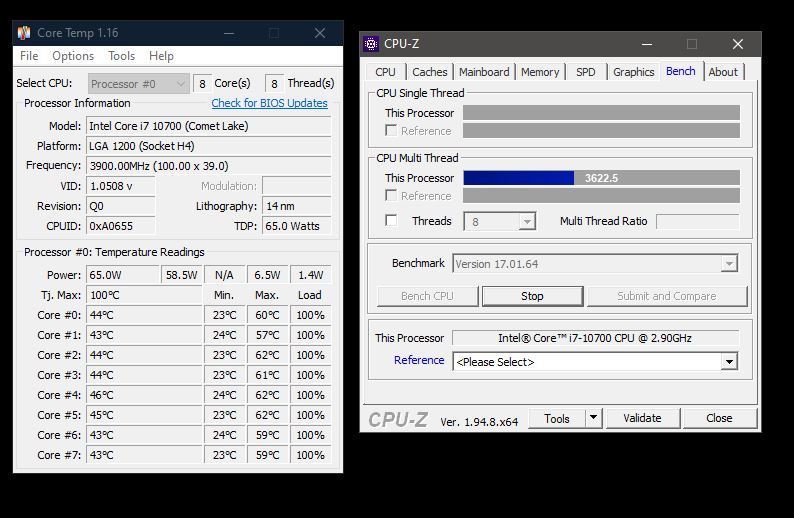Image resolution: width=794 pixels, height=518 pixels.
Task: Switch to the Mainboard tab
Action: 484,72
